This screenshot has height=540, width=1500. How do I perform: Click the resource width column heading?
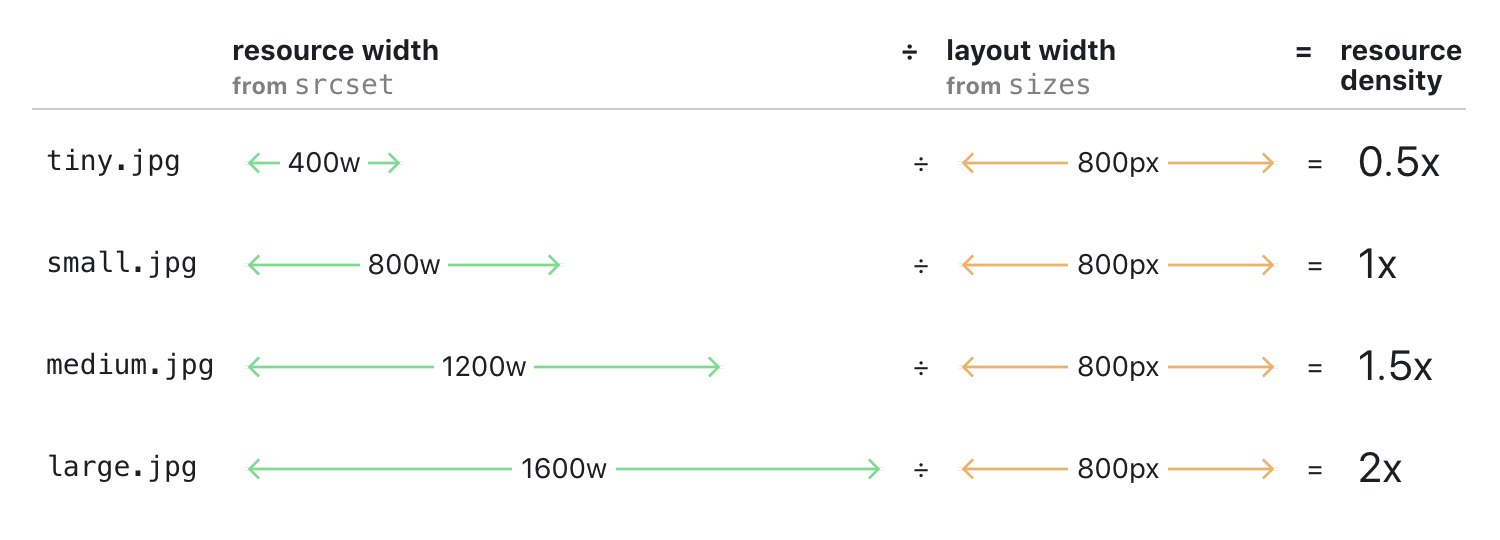coord(335,51)
